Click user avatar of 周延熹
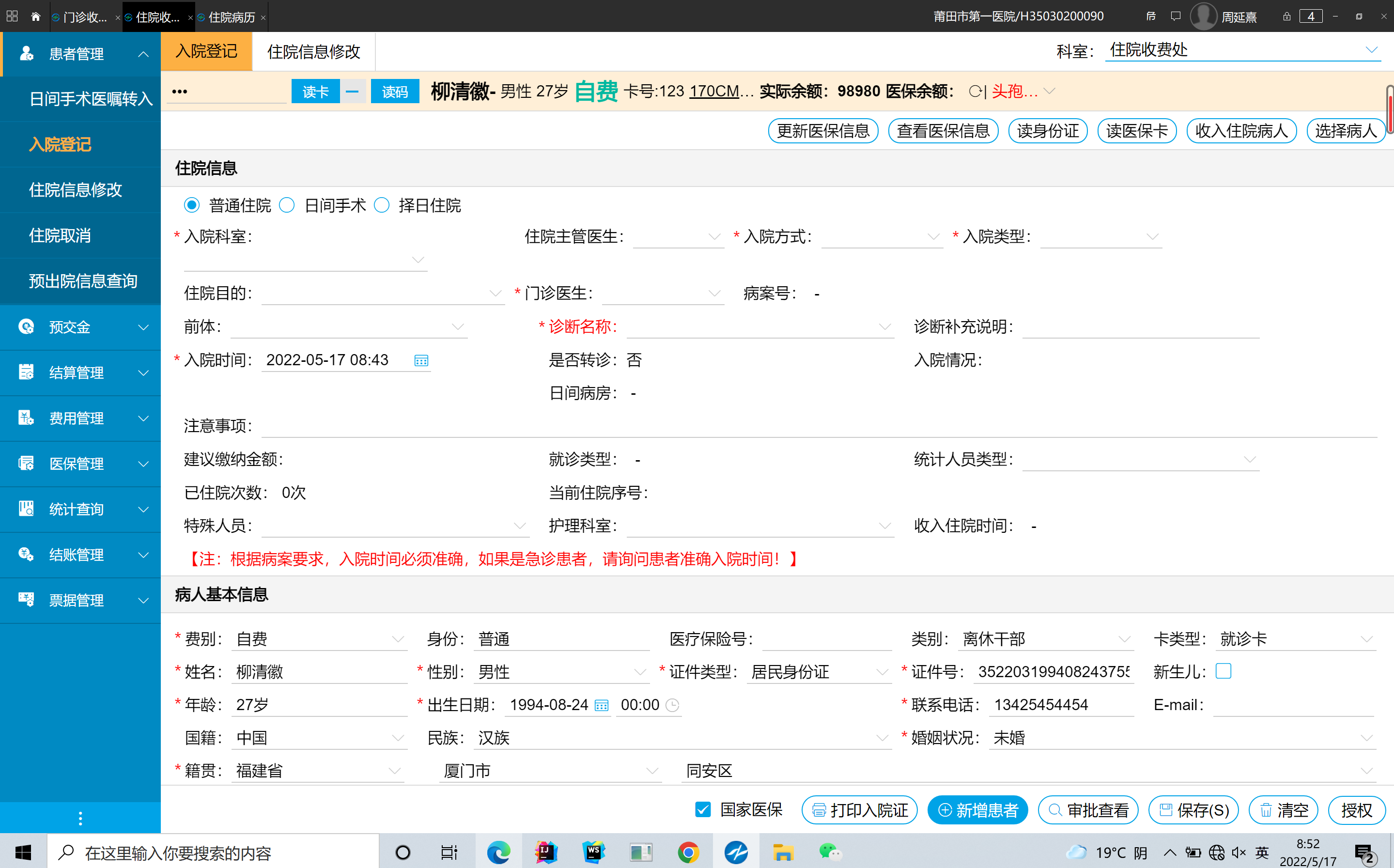 click(1204, 16)
